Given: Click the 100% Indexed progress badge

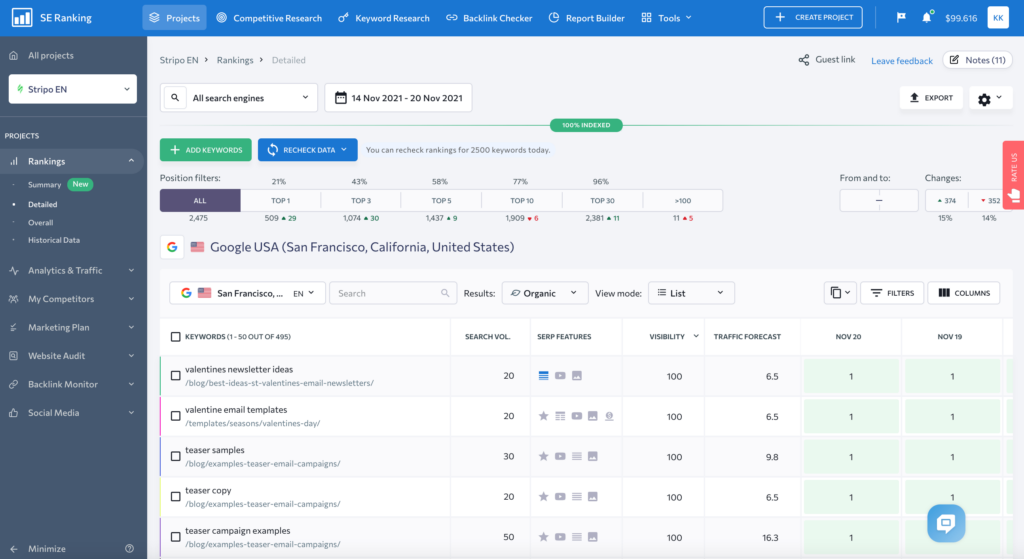Looking at the screenshot, I should point(586,125).
